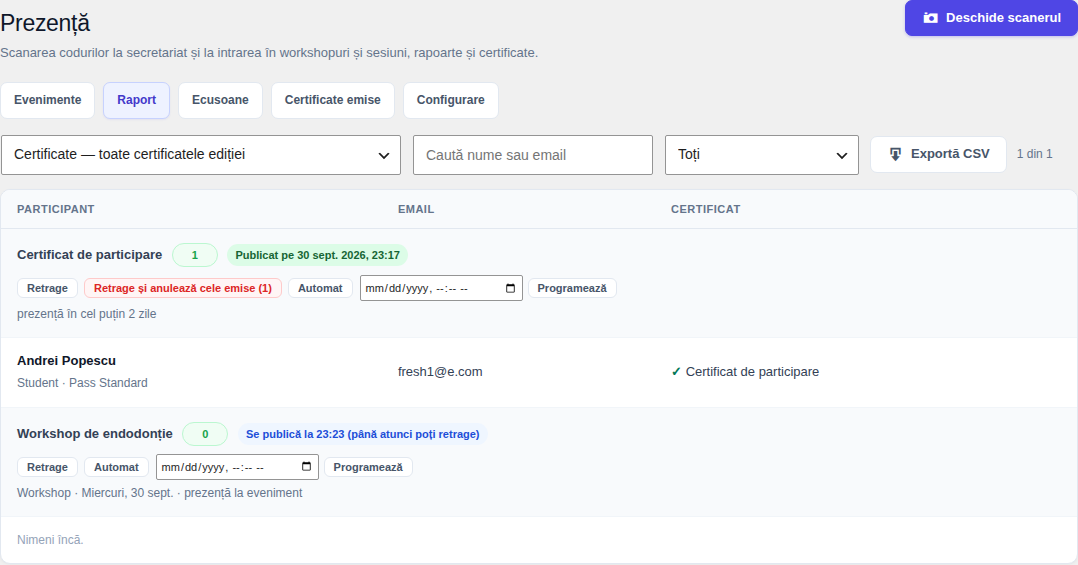Click Automat for Certificat de participare
Viewport: 1078px width, 565px height.
pyautogui.click(x=320, y=288)
